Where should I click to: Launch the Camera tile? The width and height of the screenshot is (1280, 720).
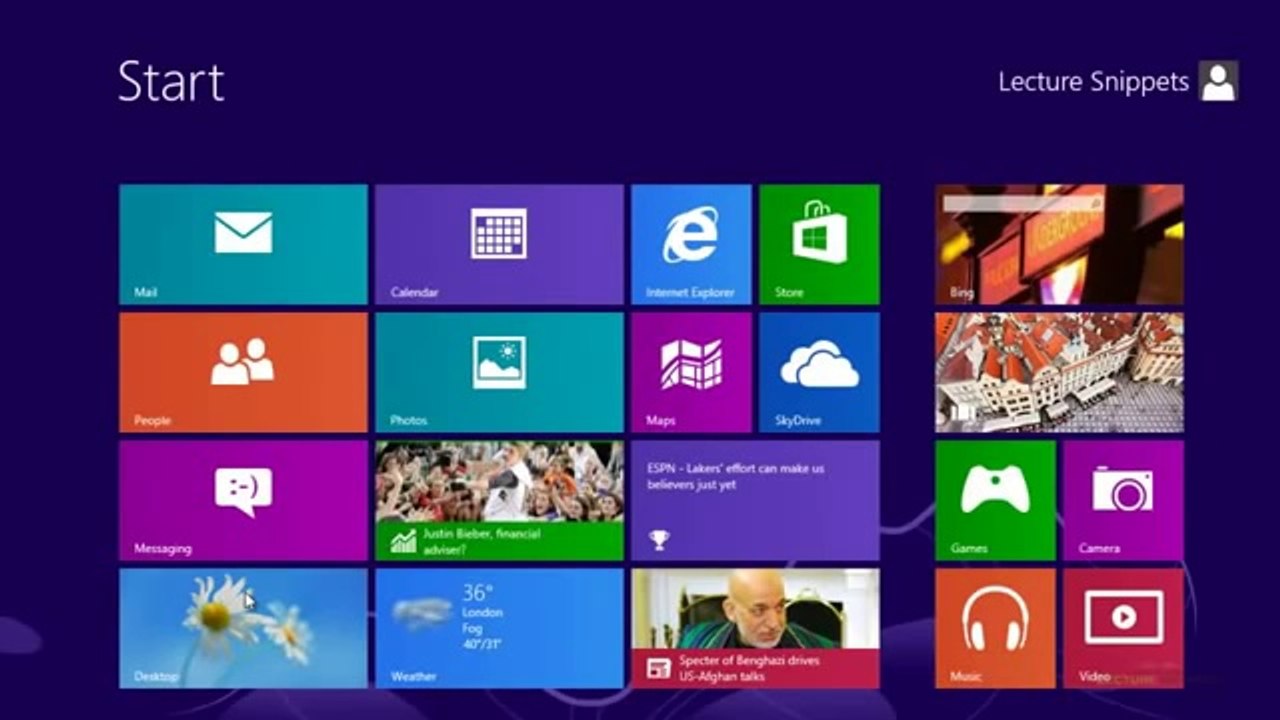coord(1123,500)
